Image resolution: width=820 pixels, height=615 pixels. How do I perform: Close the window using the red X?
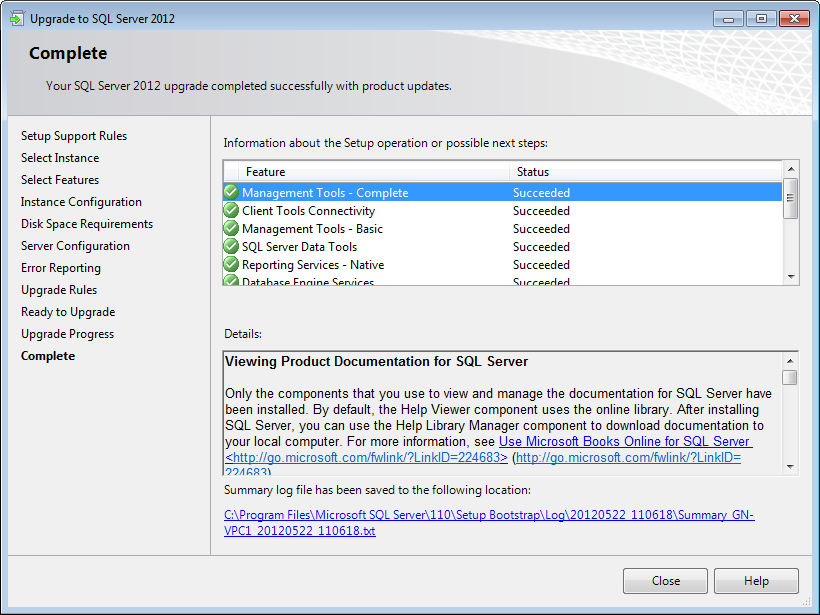794,19
